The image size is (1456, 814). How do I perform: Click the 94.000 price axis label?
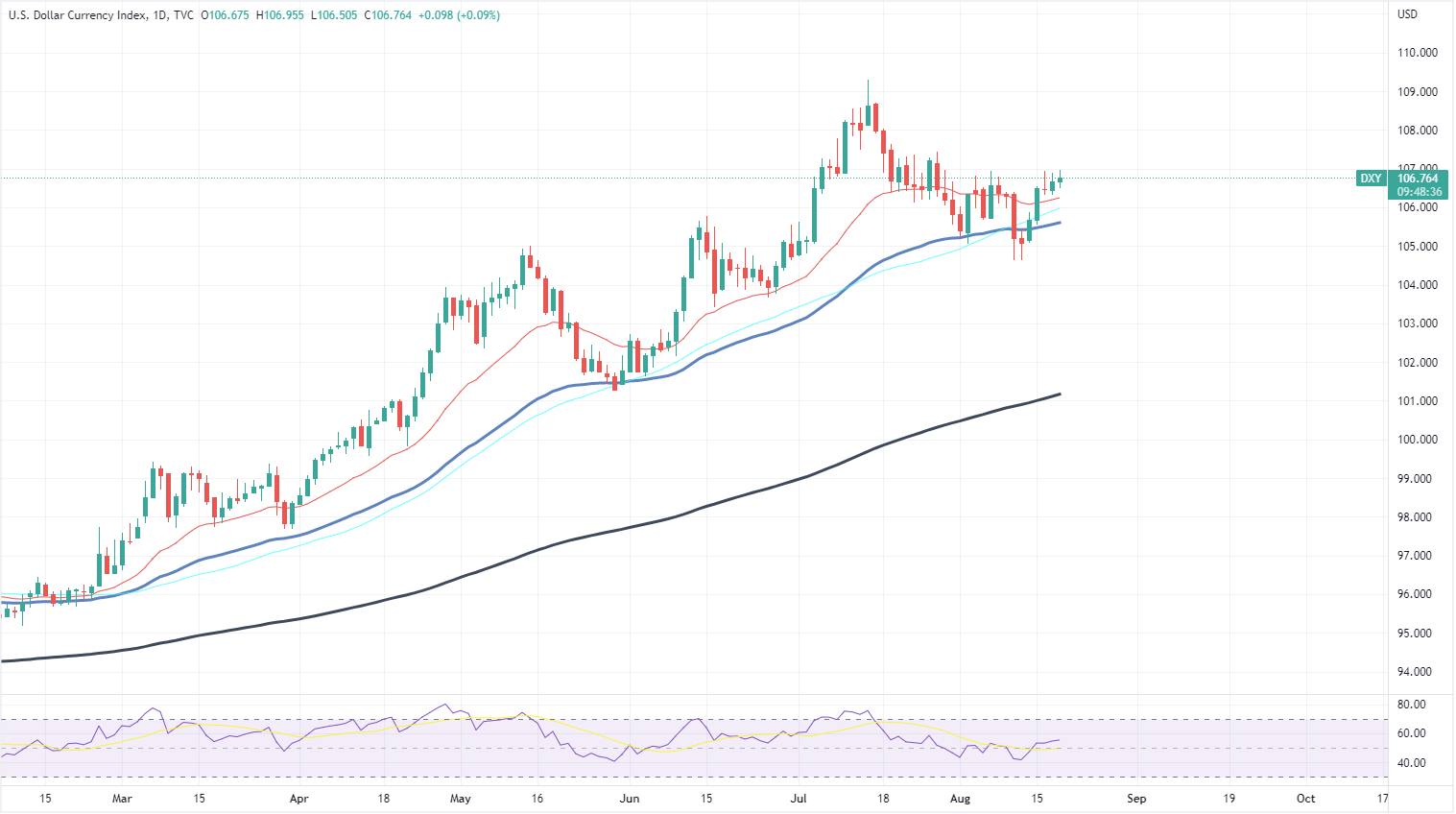[1417, 672]
